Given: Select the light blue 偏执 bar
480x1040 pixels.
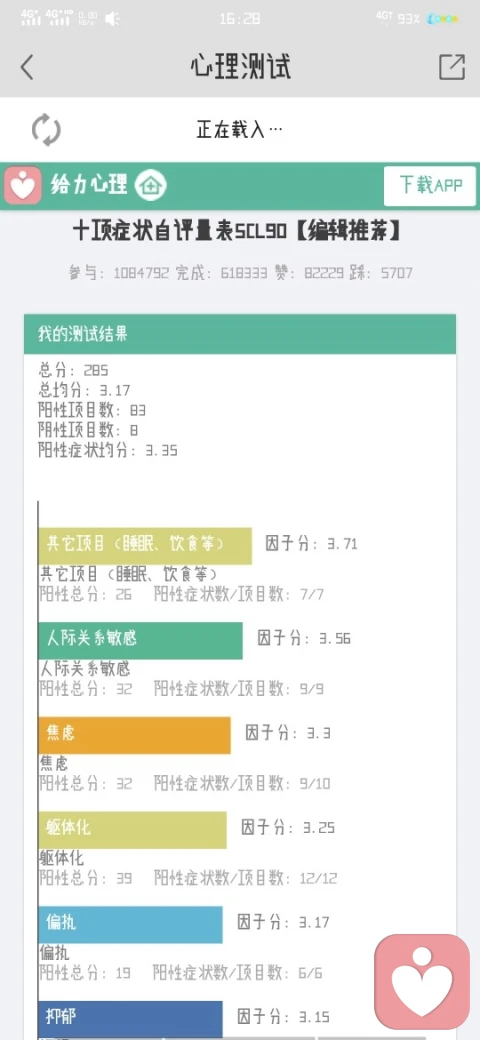Looking at the screenshot, I should 131,925.
